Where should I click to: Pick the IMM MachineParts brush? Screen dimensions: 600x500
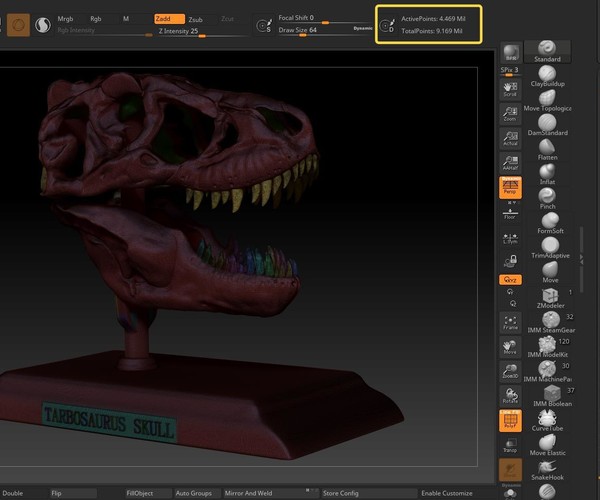tap(547, 371)
